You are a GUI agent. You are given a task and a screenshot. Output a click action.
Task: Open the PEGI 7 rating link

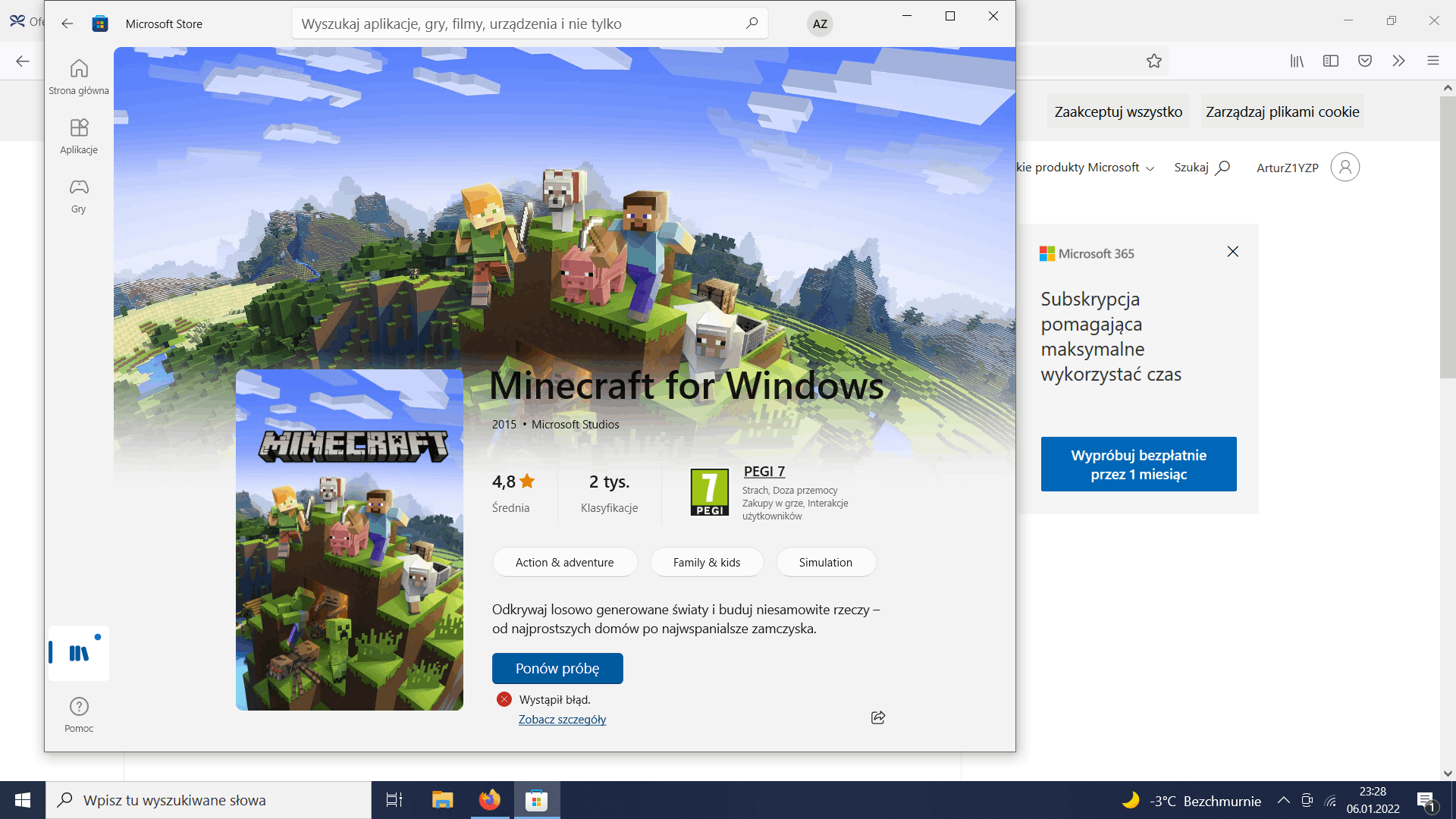(764, 471)
